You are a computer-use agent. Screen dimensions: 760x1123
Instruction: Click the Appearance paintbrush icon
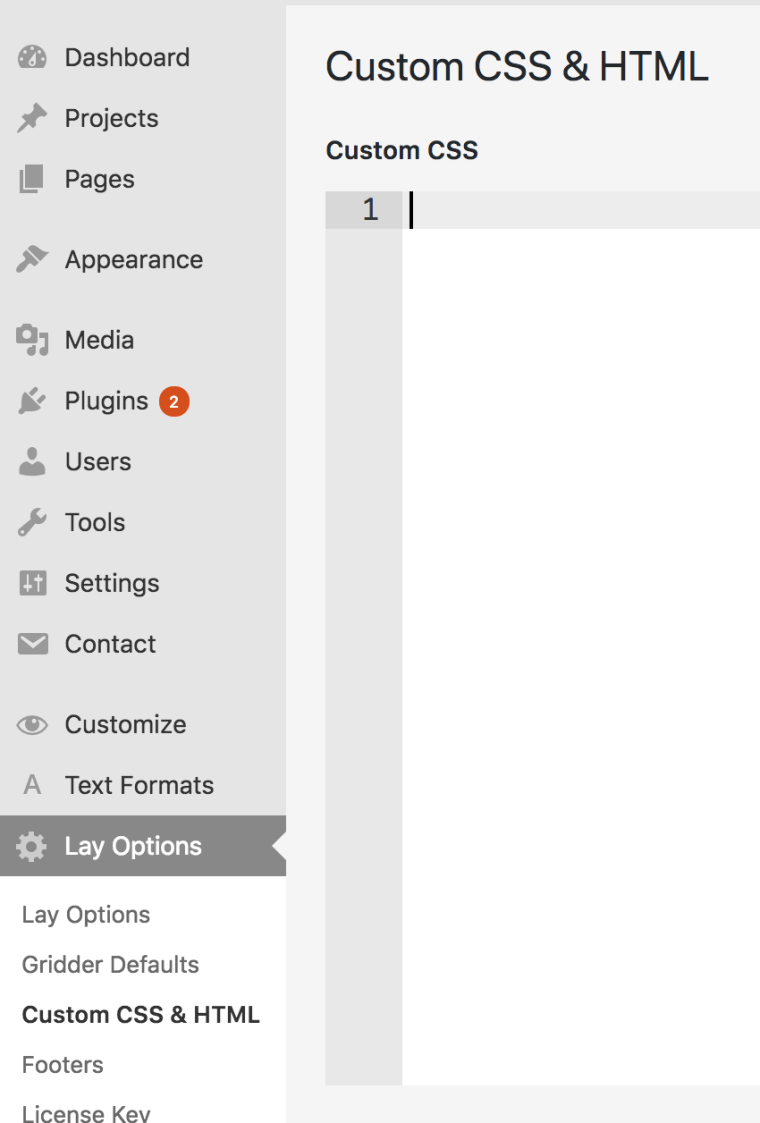pyautogui.click(x=32, y=260)
